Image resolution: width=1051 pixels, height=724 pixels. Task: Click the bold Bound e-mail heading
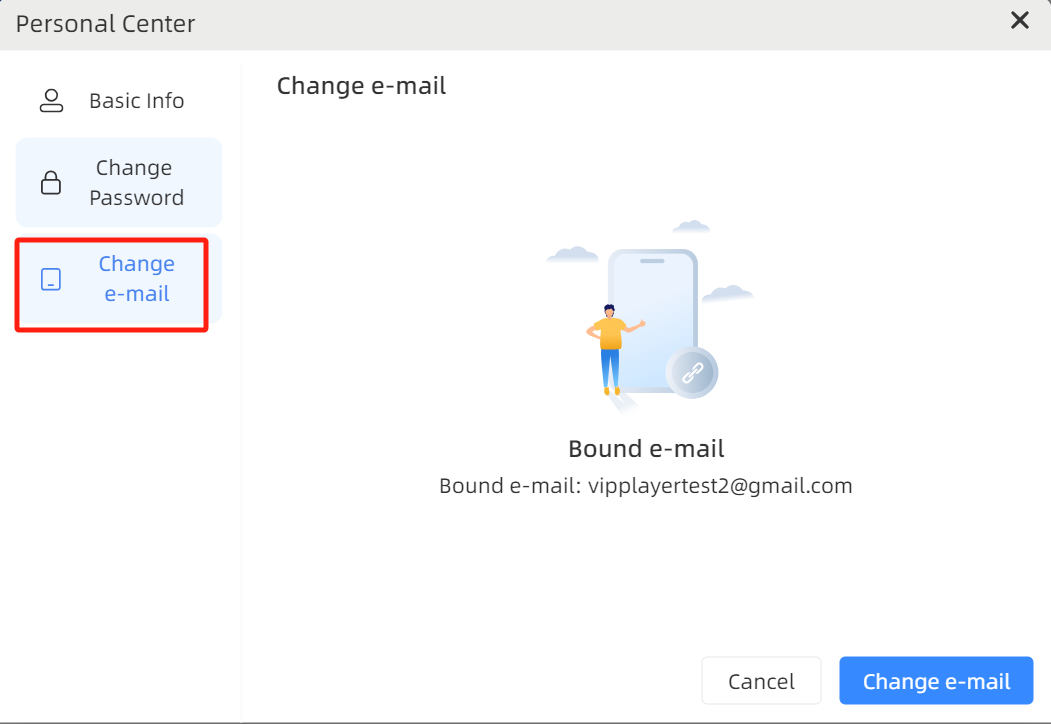tap(646, 448)
